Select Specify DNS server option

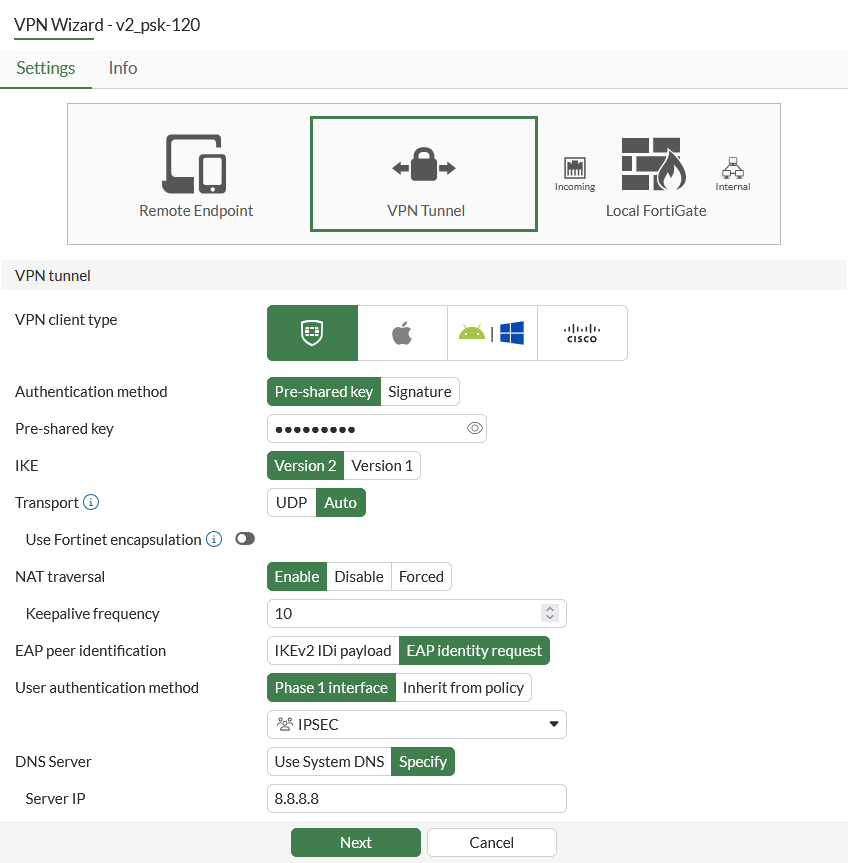coord(423,761)
